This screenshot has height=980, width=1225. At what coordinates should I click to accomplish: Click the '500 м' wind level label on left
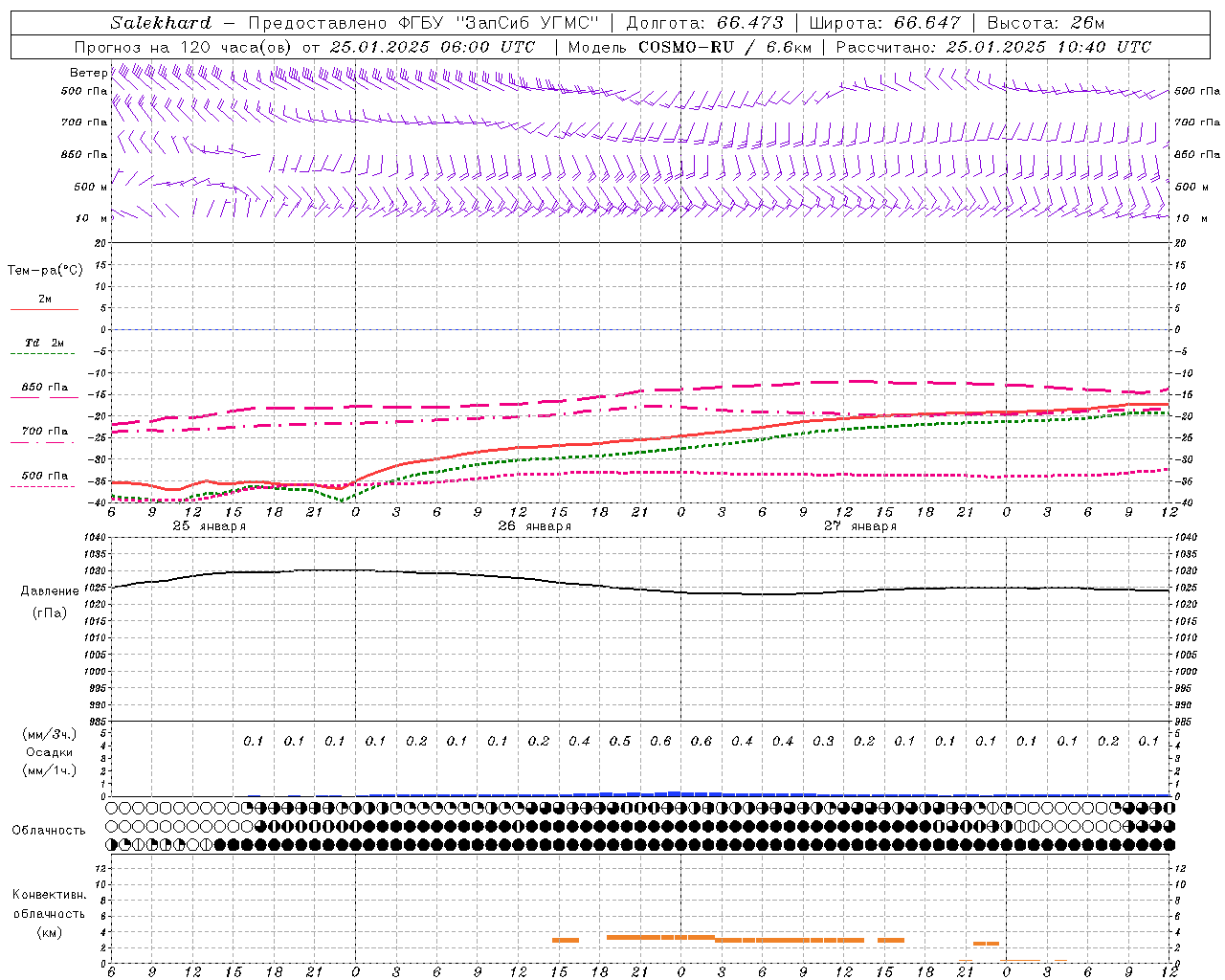91,187
